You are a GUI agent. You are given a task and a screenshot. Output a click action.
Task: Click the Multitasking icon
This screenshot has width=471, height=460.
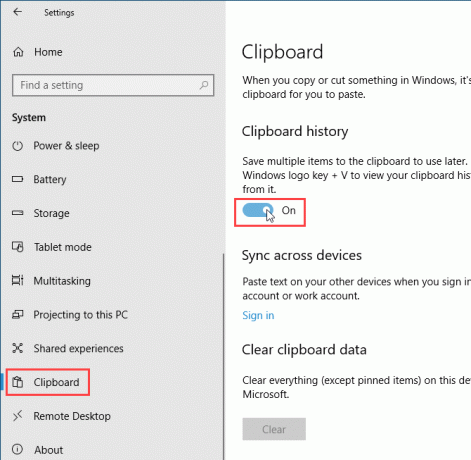pyautogui.click(x=18, y=280)
